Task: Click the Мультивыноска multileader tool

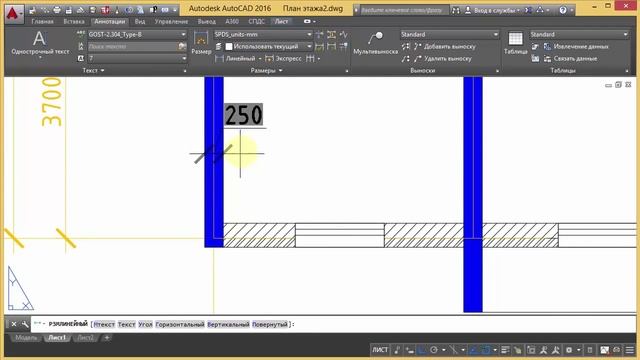Action: pos(375,43)
